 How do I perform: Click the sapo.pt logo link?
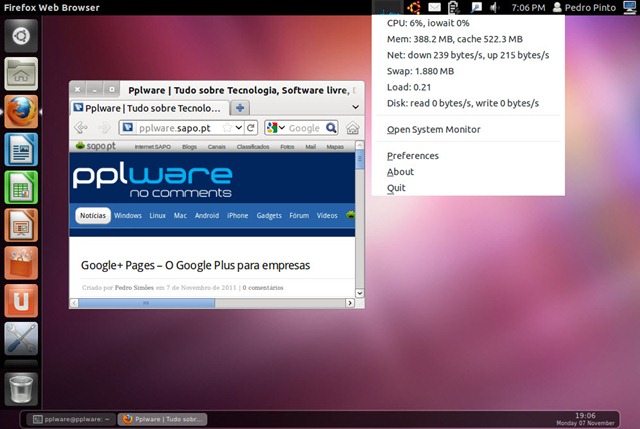[x=96, y=146]
